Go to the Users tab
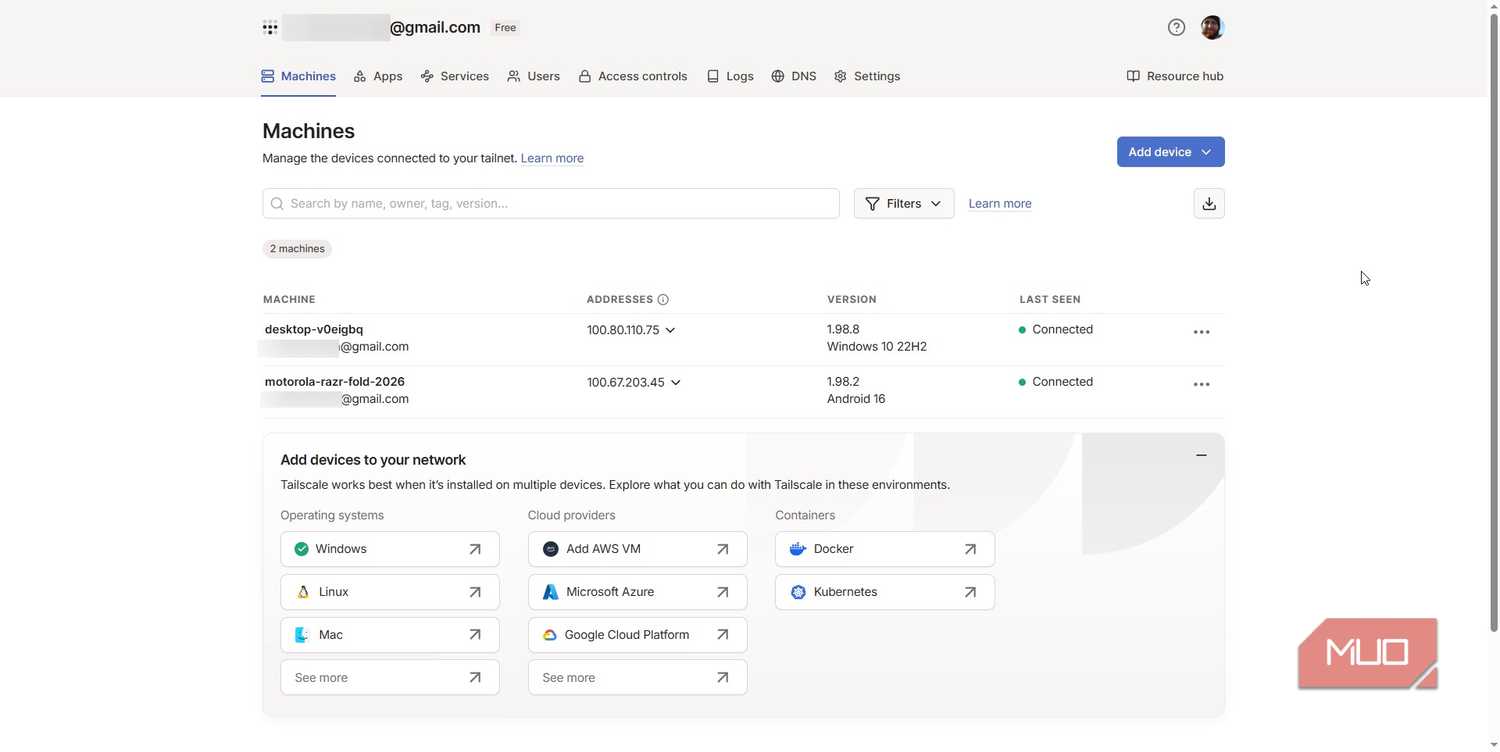This screenshot has width=1500, height=752. click(x=534, y=76)
